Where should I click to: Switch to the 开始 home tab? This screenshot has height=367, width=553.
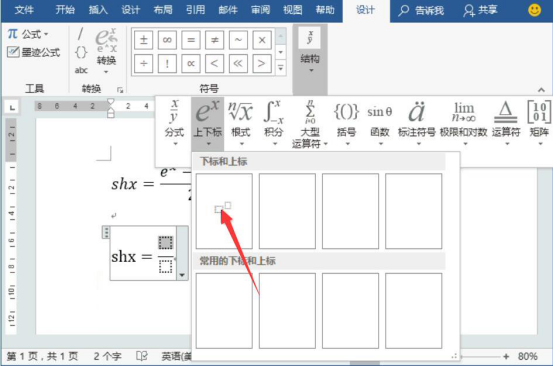click(65, 10)
